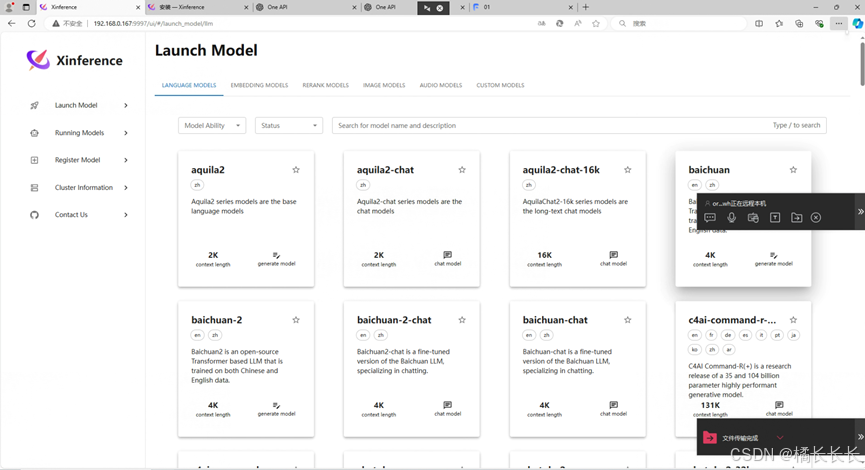
Task: Open the browser favorites icon in toolbar
Action: [779, 24]
